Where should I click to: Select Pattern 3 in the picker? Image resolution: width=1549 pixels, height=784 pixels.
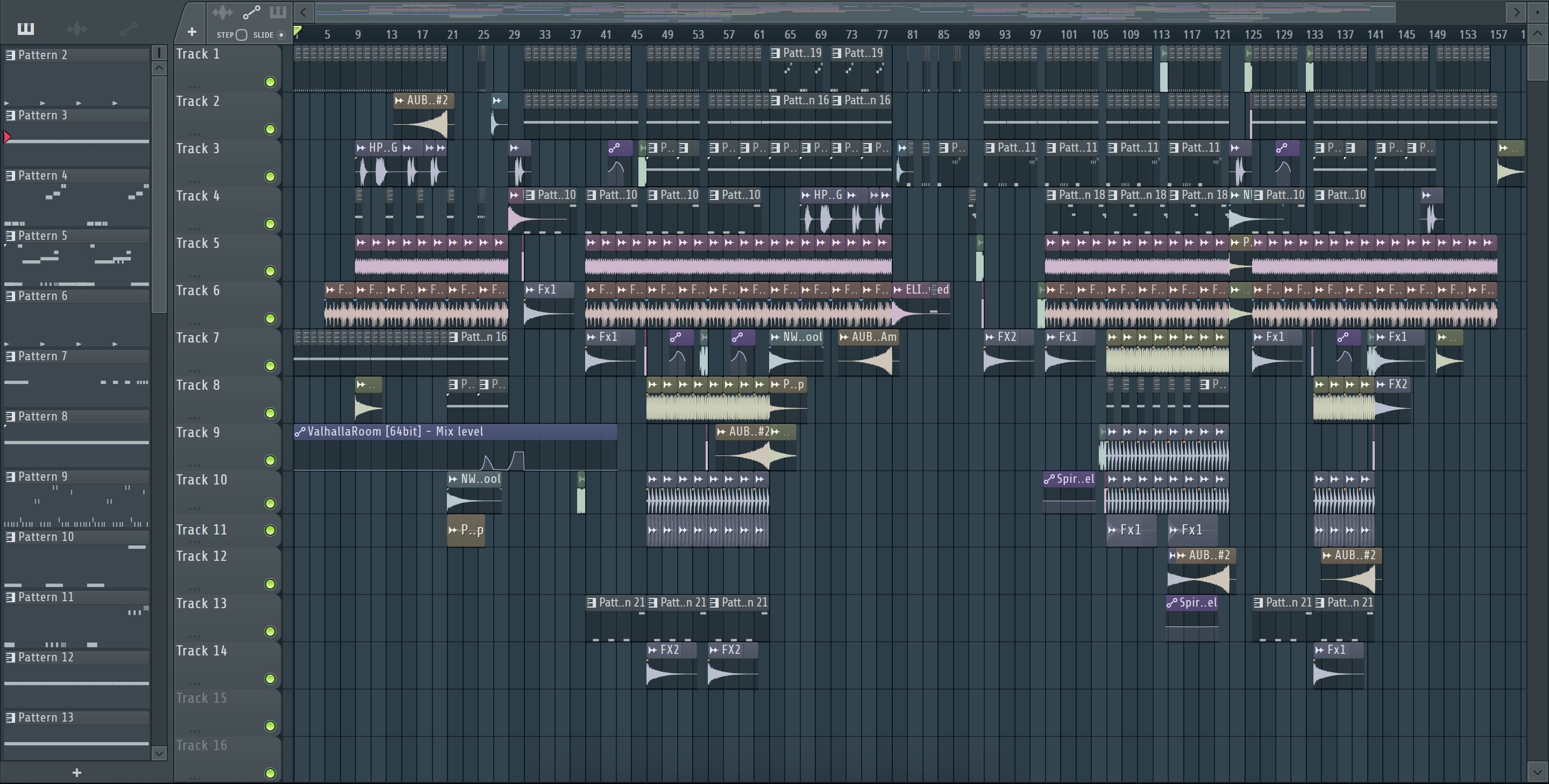(76, 115)
